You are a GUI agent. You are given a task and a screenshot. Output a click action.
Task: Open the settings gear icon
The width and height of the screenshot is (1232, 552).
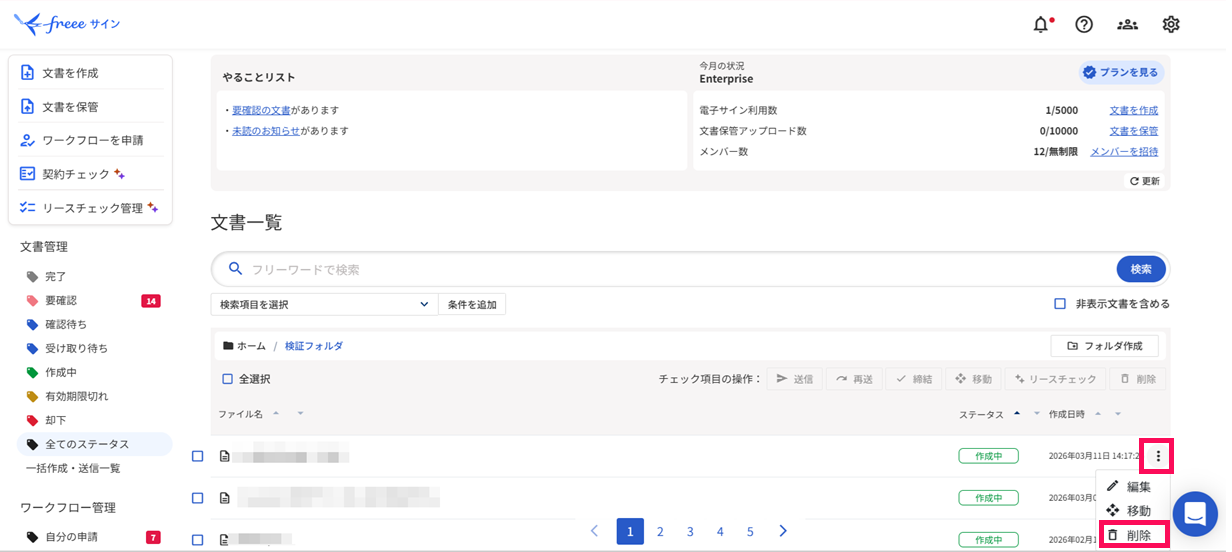point(1171,24)
